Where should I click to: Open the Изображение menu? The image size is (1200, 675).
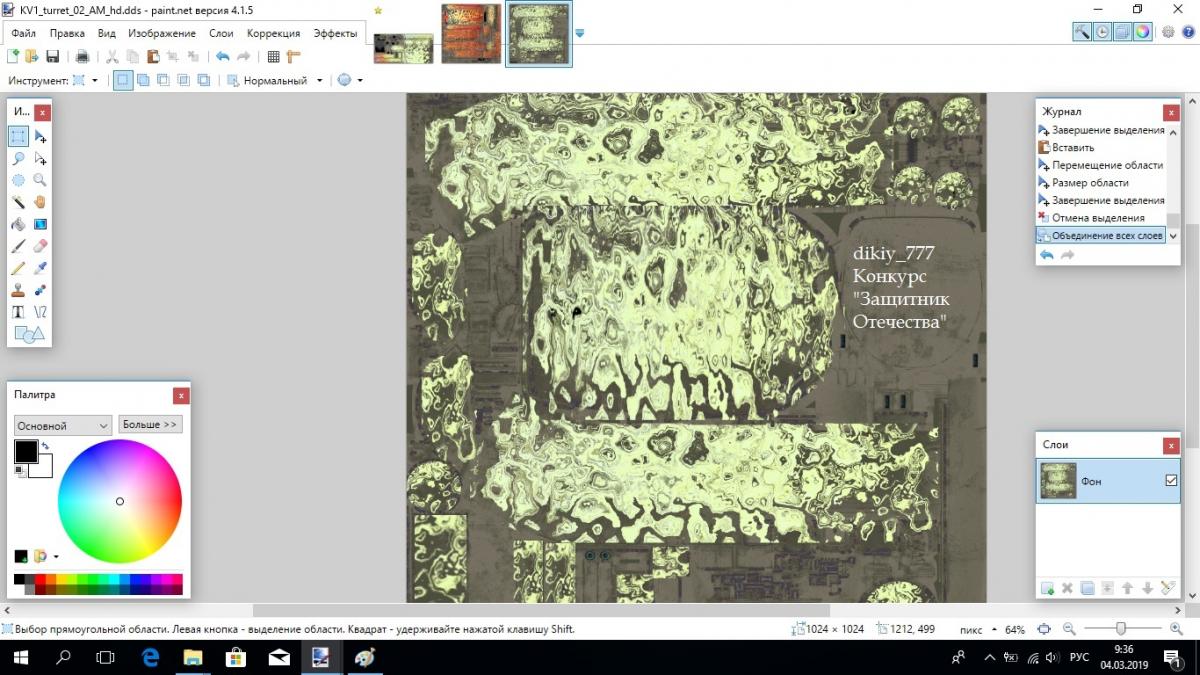(162, 33)
